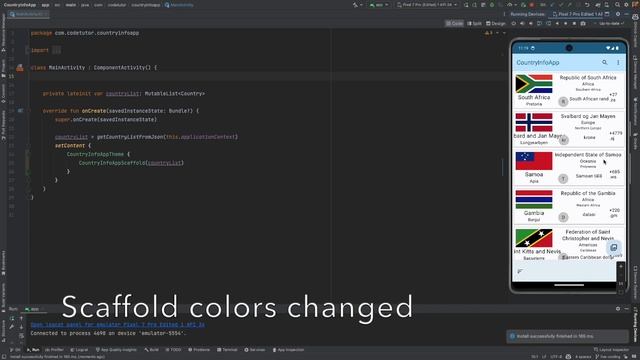
Task: Open Git tool window button
Action: 16,350
